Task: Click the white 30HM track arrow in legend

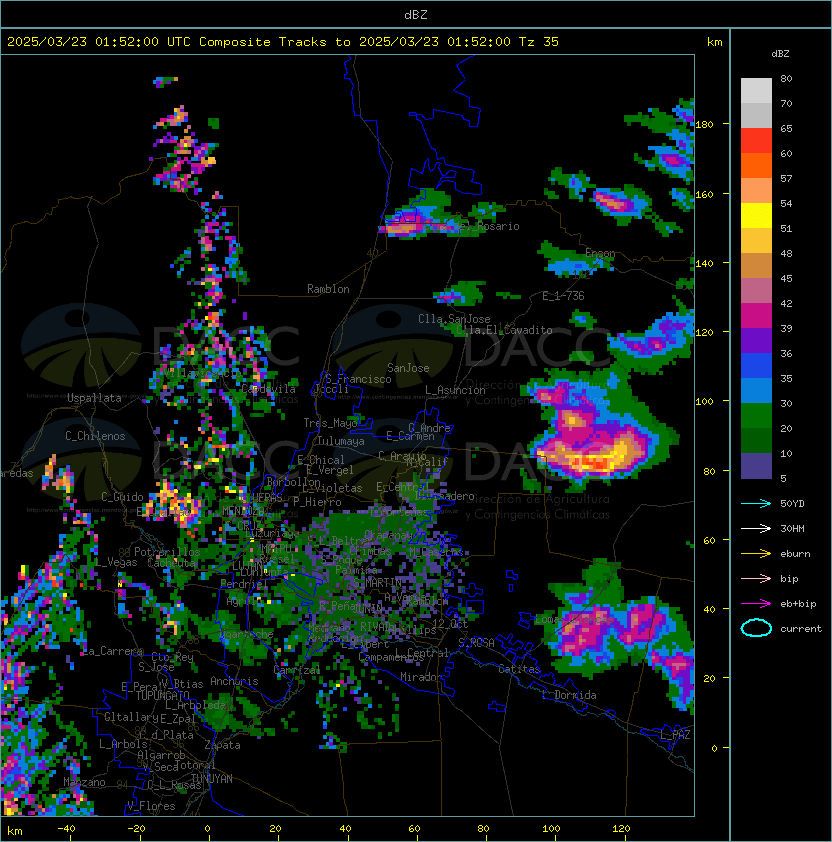Action: click(756, 528)
